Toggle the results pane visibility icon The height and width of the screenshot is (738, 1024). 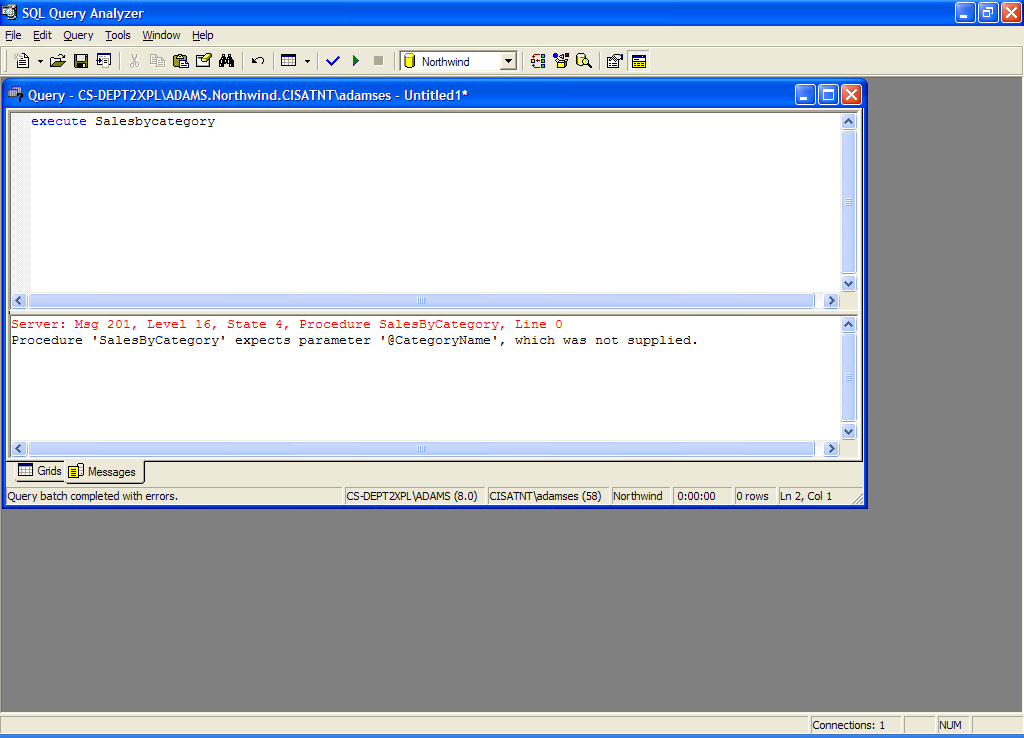tap(639, 61)
